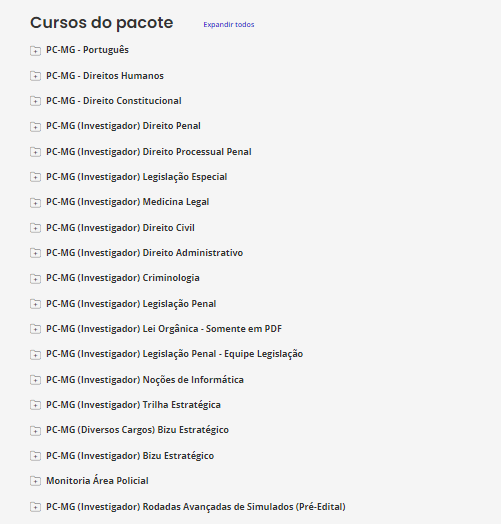Expand PC-MG - Português folder icon

(x=35, y=50)
